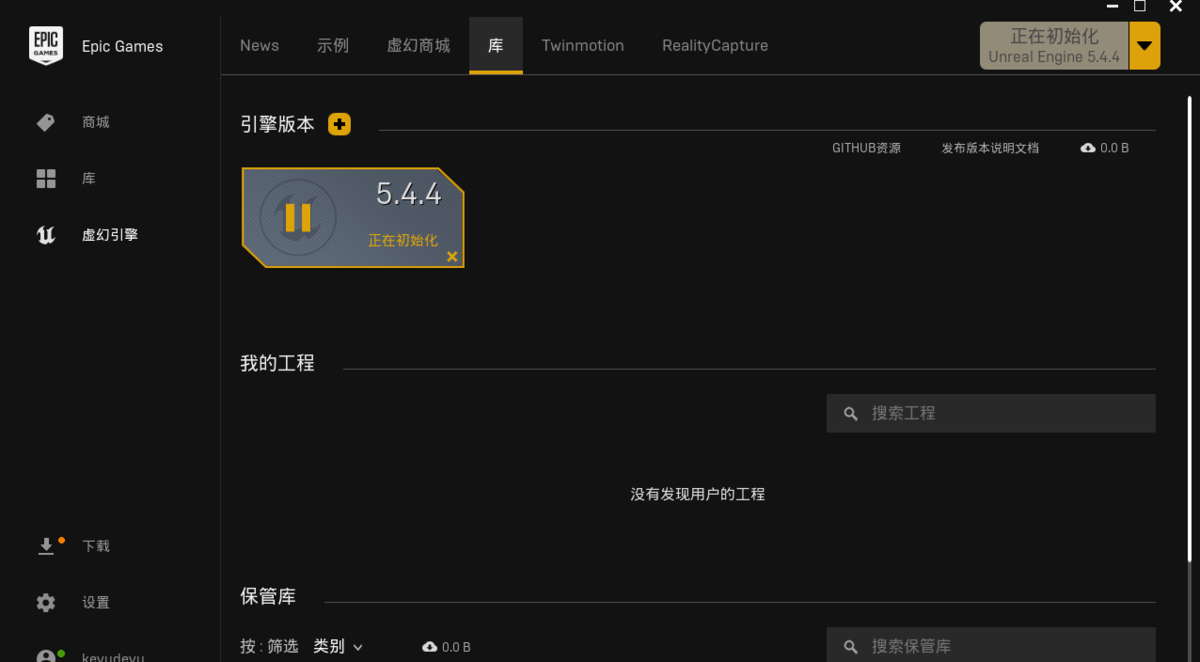Click the cloud icon beside 发布版本说明文档
The height and width of the screenshot is (662, 1200).
tap(1088, 148)
